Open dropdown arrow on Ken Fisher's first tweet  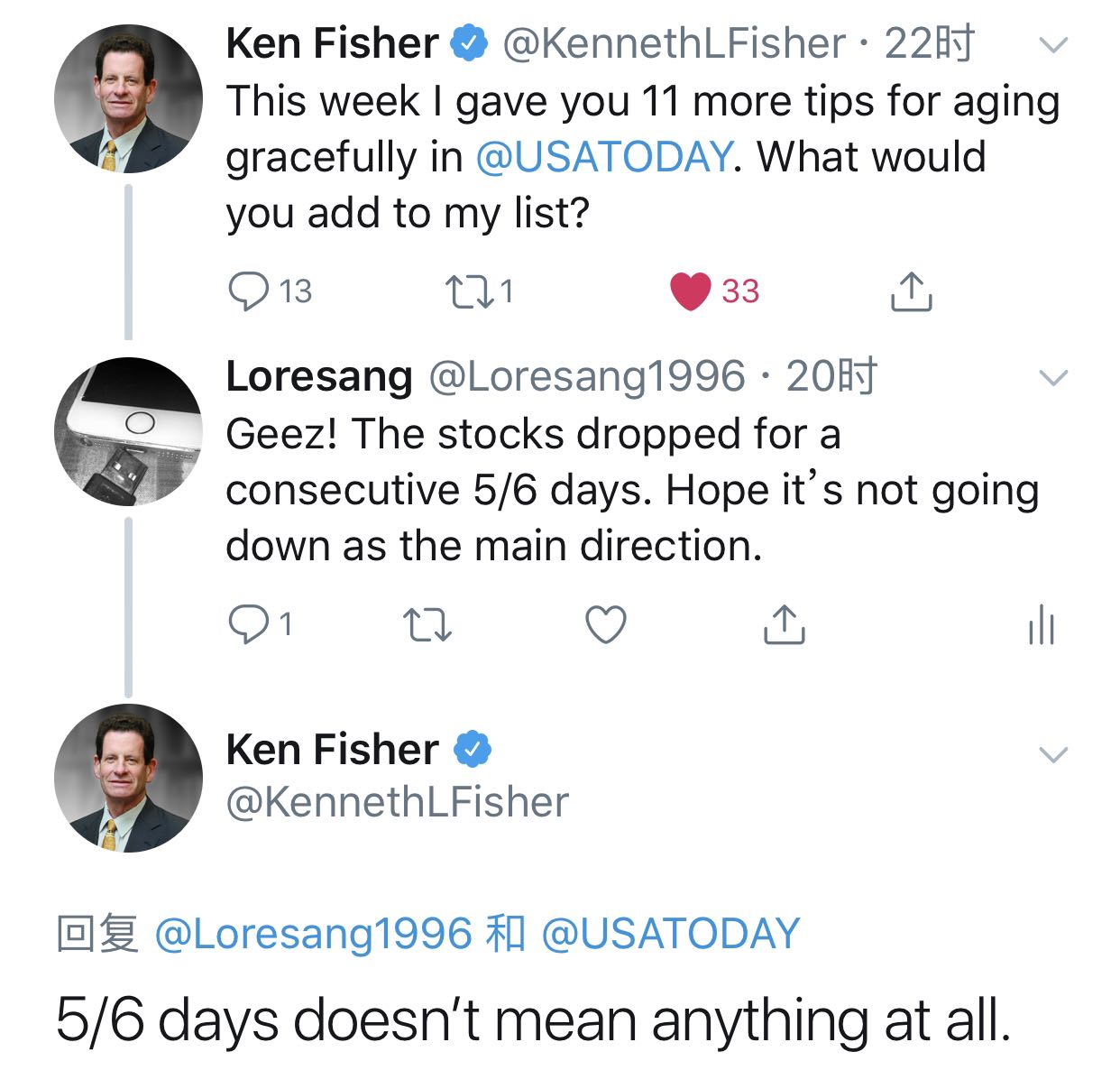(x=1053, y=44)
